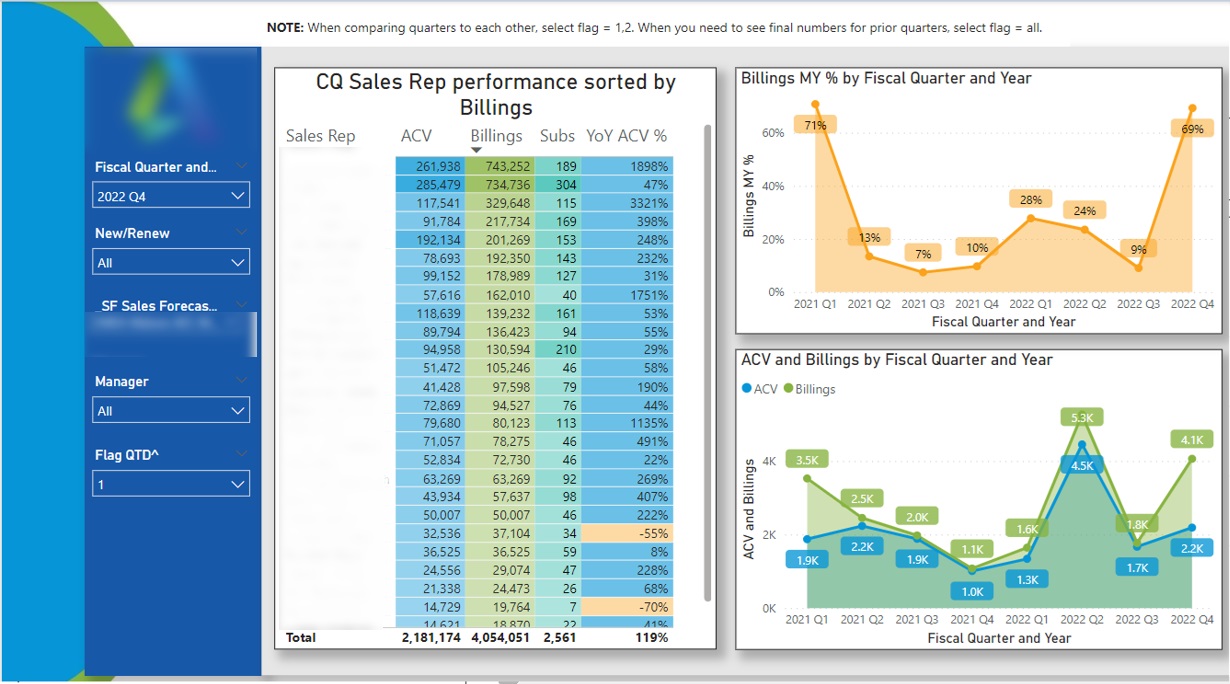Collapse the Fiscal Quarter slicer header chevron
Viewport: 1230px width, 684px height.
[240, 167]
